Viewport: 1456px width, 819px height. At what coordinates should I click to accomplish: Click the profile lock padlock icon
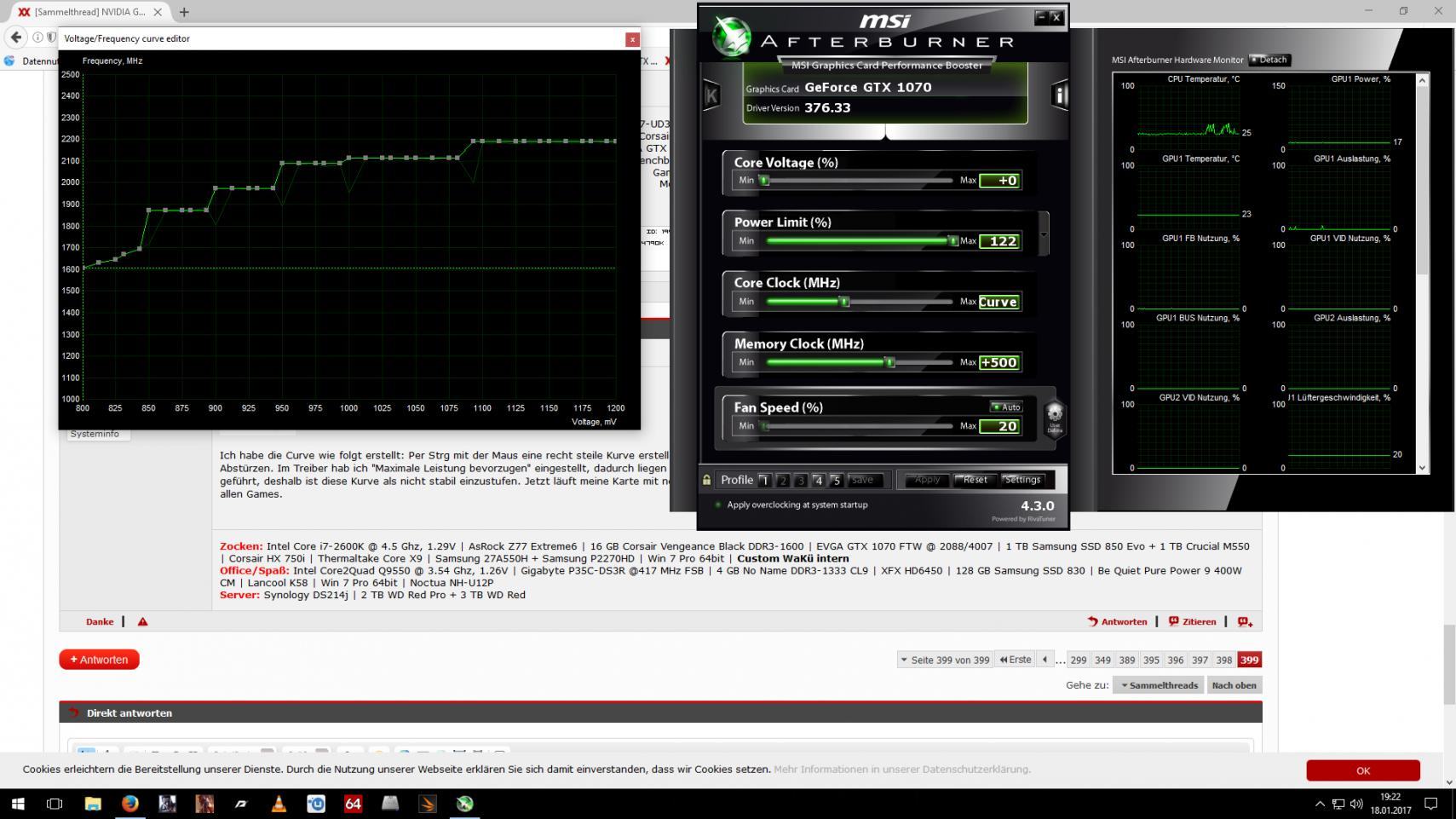pyautogui.click(x=706, y=480)
